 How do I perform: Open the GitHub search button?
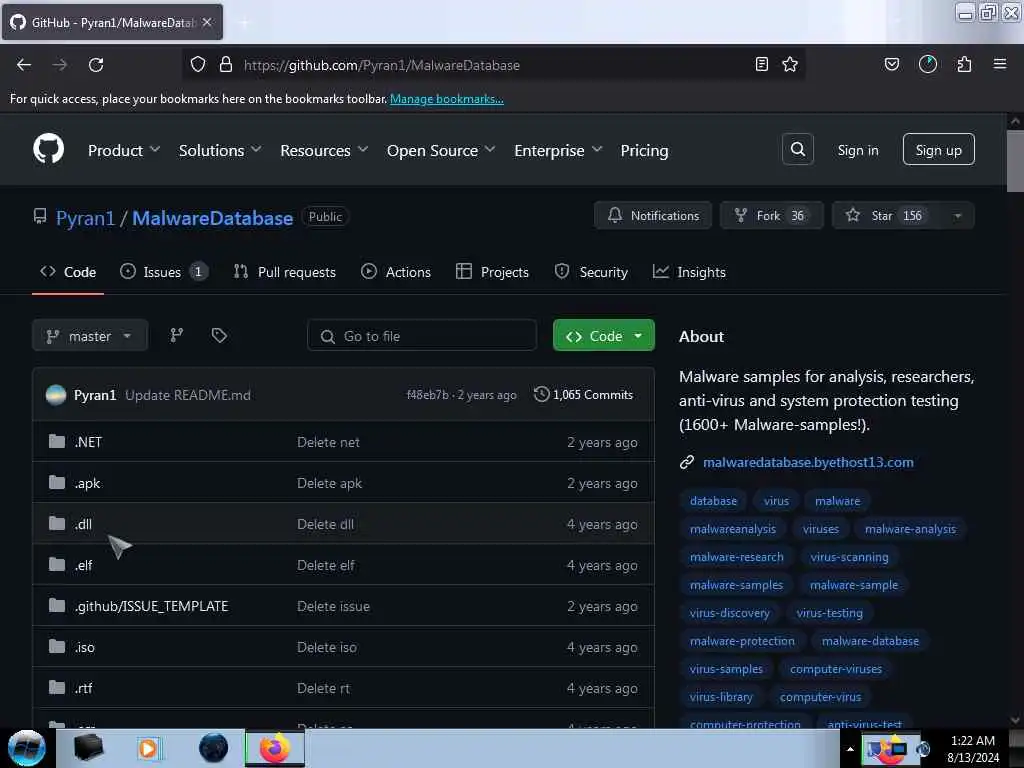point(797,150)
